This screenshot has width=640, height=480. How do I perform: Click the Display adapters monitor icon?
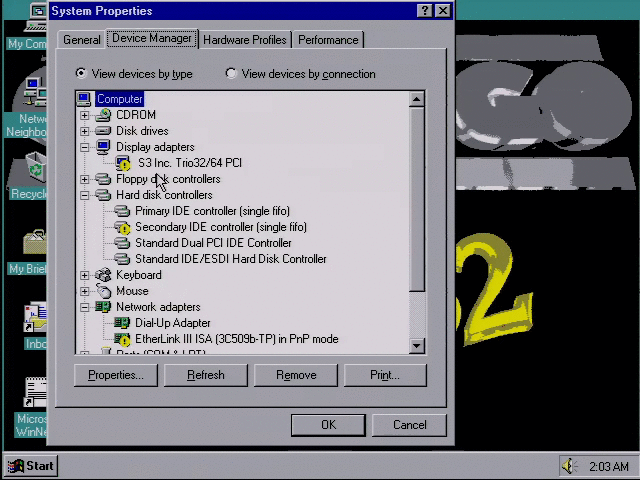(103, 147)
